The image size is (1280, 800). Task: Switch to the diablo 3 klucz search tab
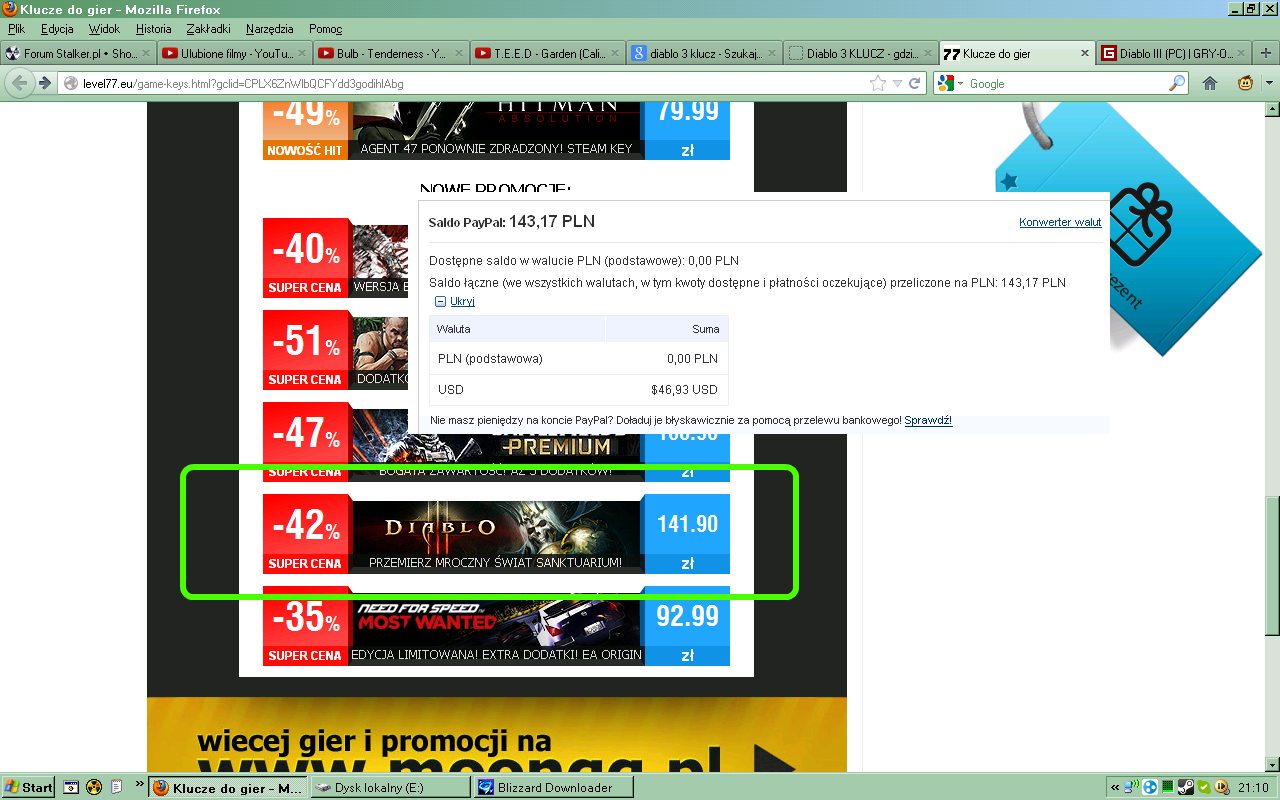[x=703, y=53]
